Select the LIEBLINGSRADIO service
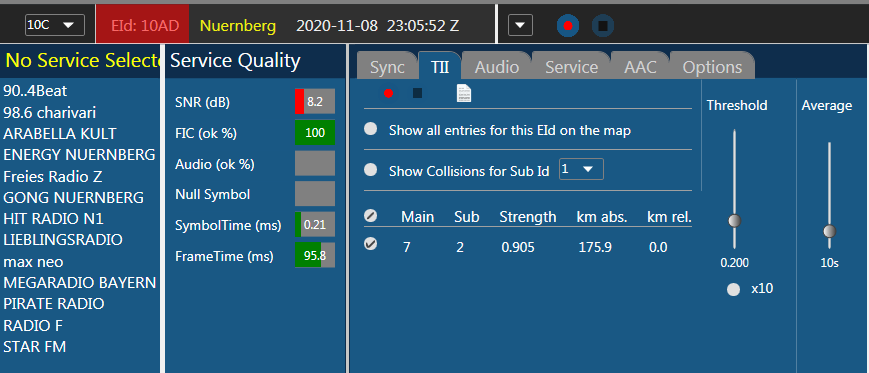Screen dimensions: 869x373 coord(63,240)
